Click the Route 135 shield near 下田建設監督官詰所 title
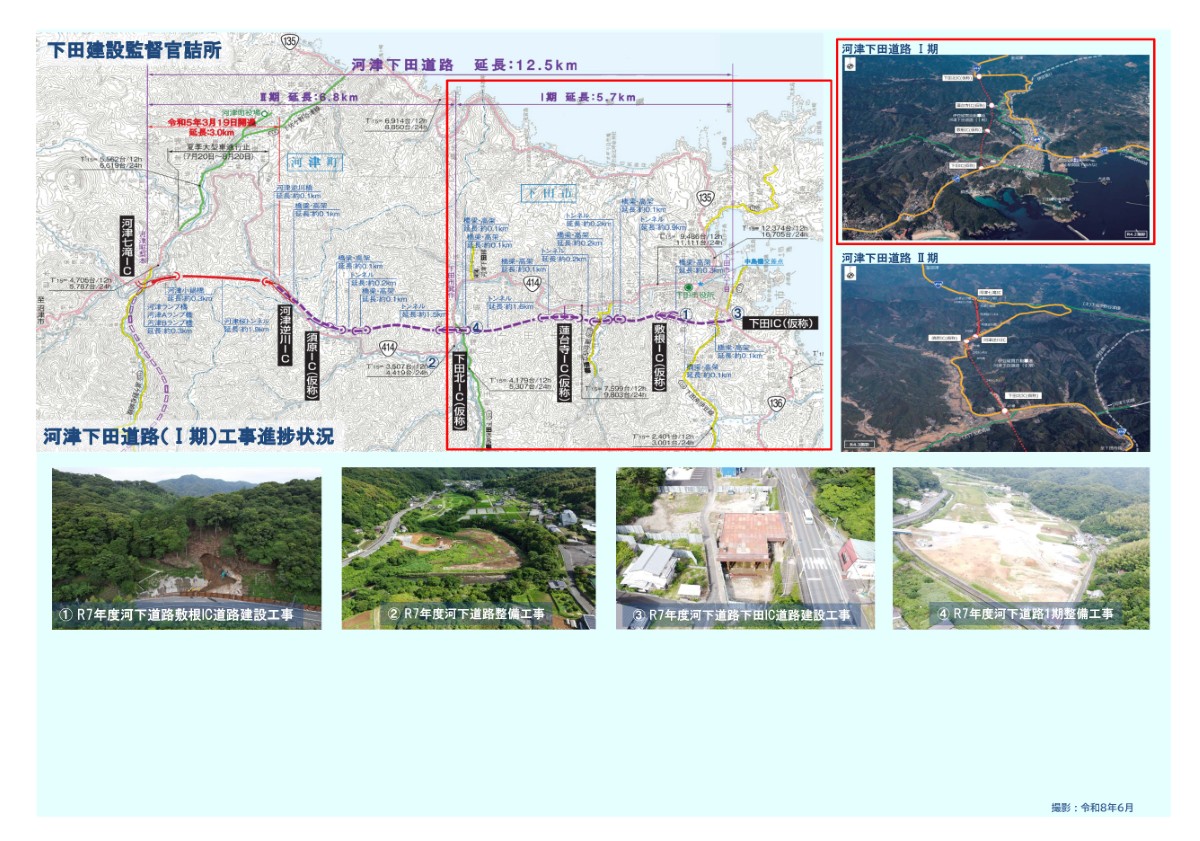 tap(290, 41)
